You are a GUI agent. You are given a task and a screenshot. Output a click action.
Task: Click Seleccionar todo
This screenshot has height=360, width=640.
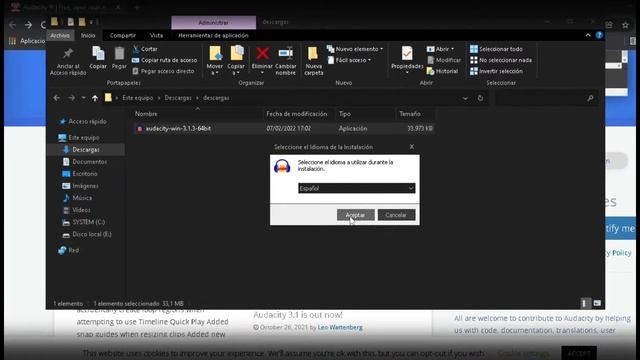click(496, 49)
